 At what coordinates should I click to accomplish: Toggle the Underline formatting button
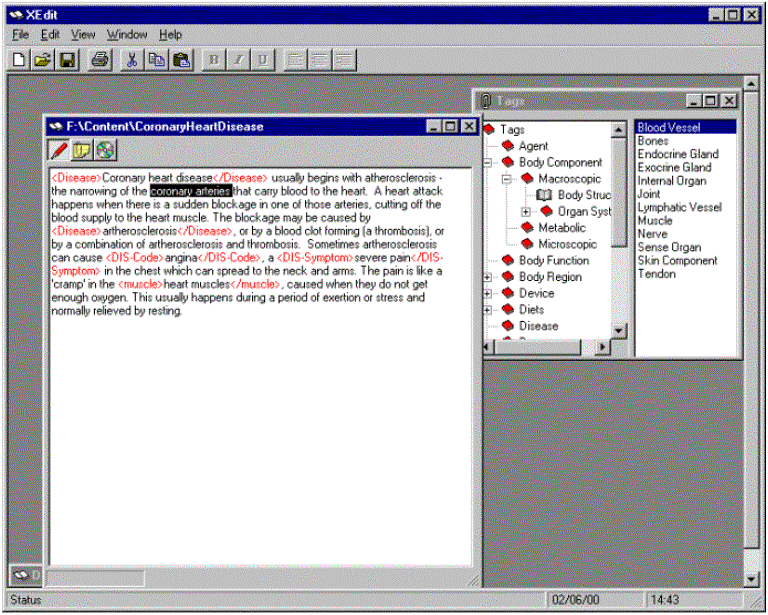point(263,60)
